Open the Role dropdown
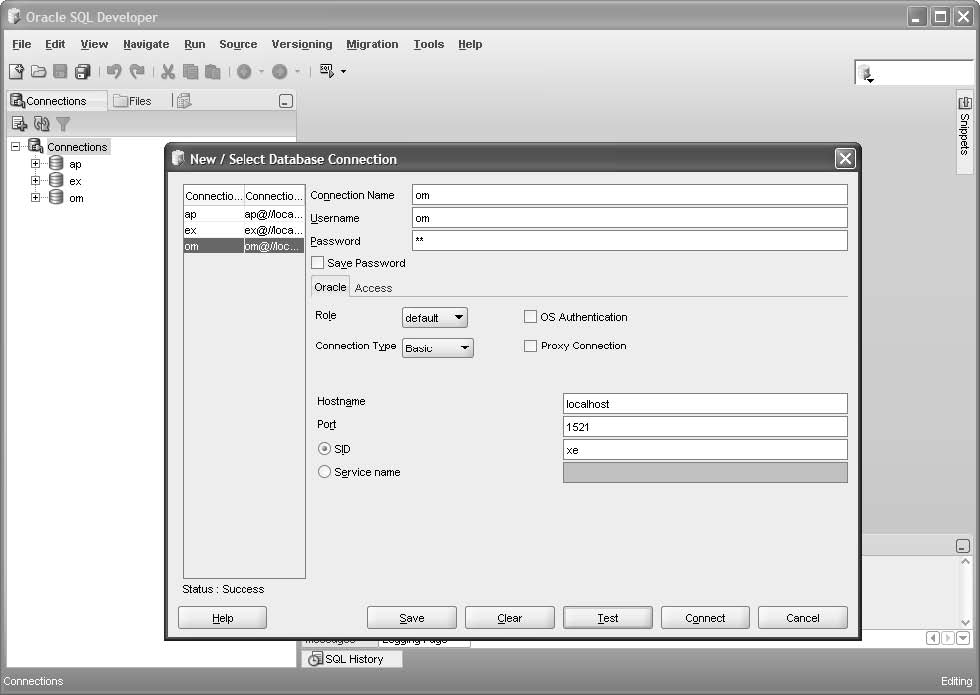 tap(434, 318)
